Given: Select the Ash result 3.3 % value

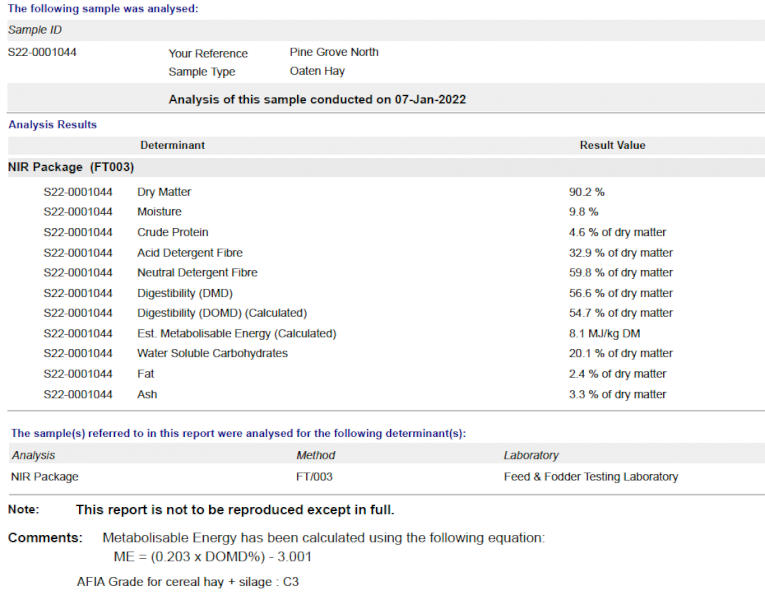Looking at the screenshot, I should [x=617, y=394].
